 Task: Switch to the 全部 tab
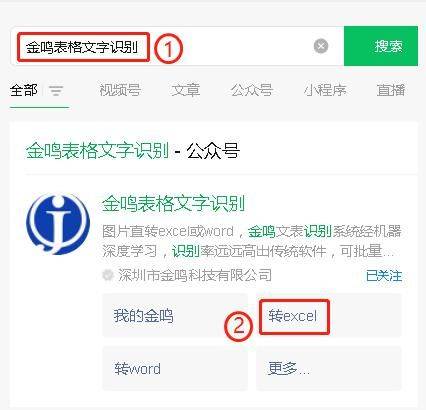pyautogui.click(x=24, y=90)
